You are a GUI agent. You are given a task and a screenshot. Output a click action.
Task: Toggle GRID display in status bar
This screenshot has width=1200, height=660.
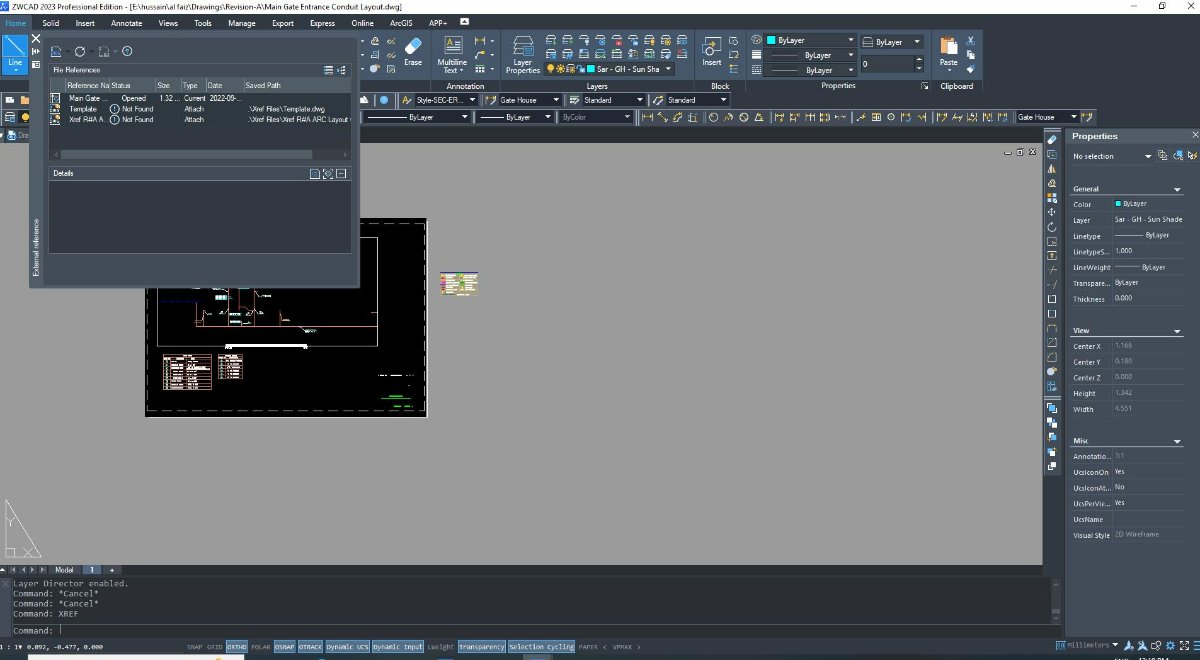(x=214, y=647)
